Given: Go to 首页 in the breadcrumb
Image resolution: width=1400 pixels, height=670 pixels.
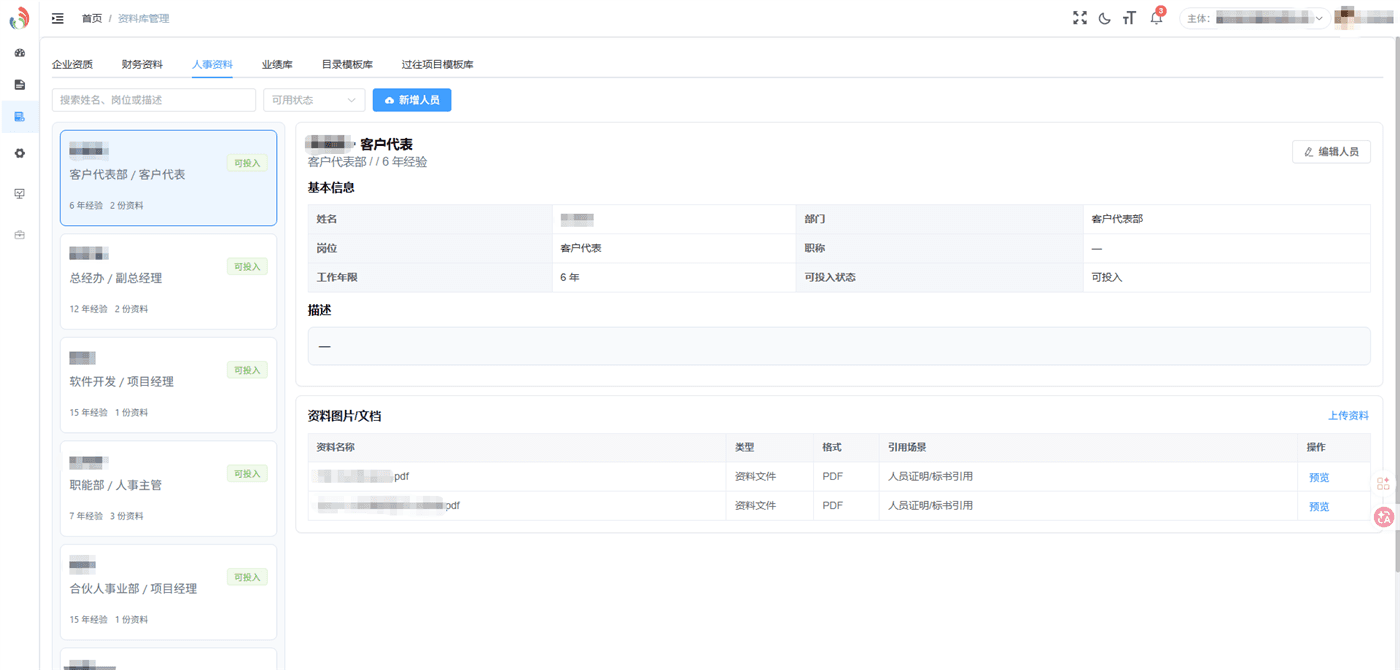Looking at the screenshot, I should 92,18.
